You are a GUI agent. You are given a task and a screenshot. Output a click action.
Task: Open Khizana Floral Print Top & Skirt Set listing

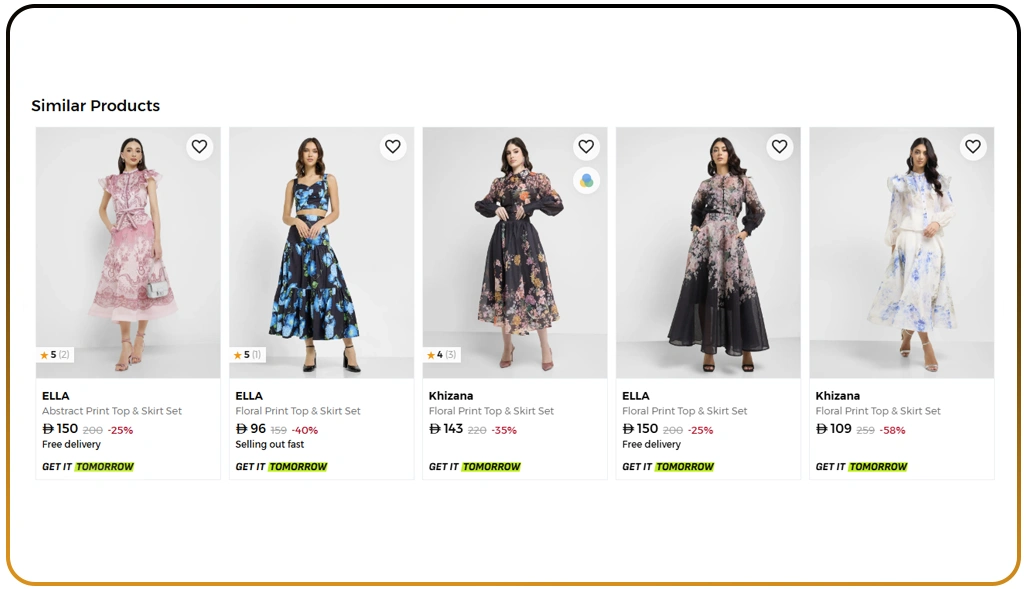coord(491,410)
